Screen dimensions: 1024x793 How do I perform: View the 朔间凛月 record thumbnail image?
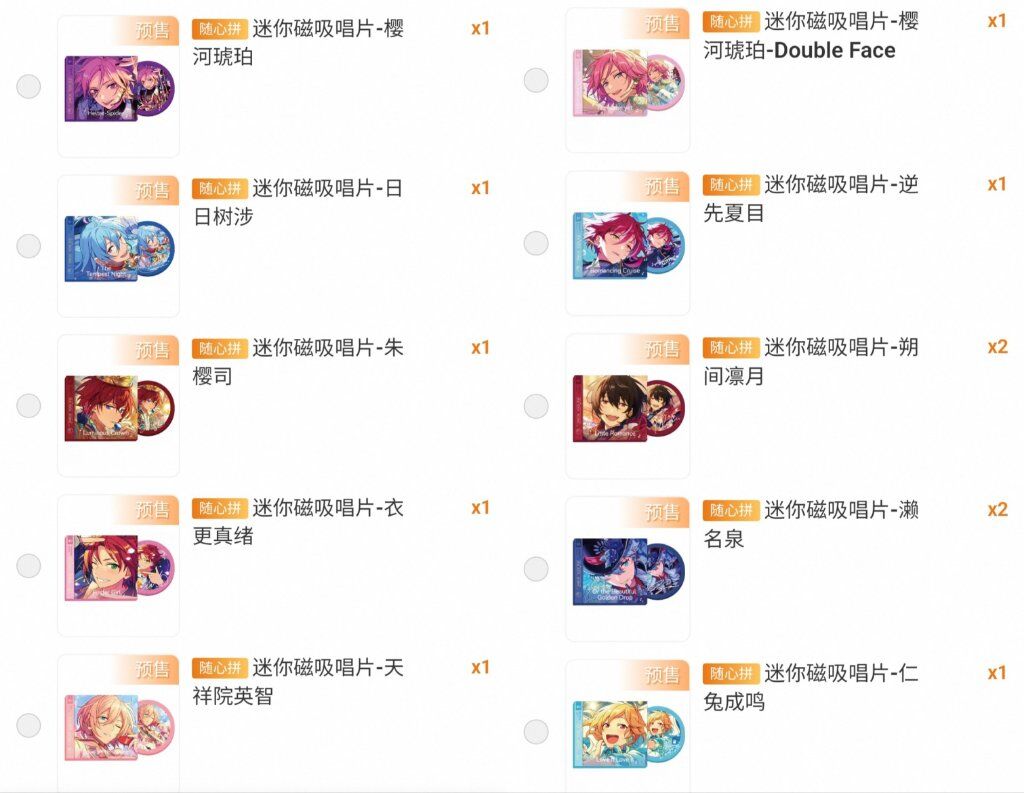(x=627, y=408)
